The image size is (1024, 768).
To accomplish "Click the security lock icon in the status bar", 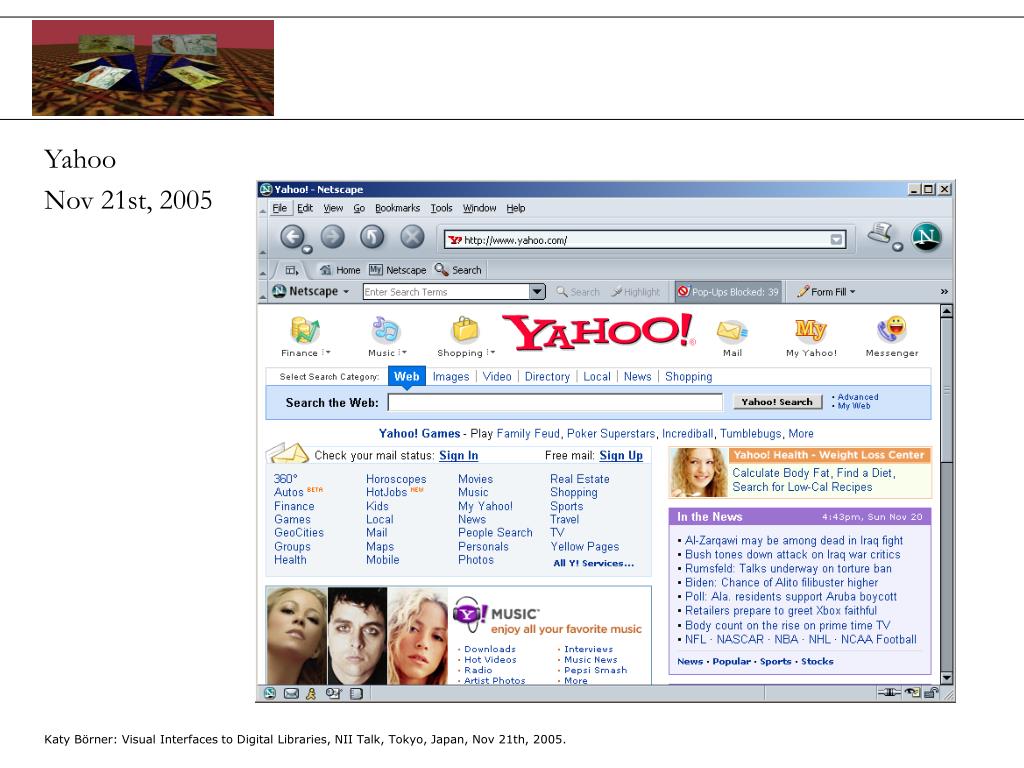I will point(933,693).
